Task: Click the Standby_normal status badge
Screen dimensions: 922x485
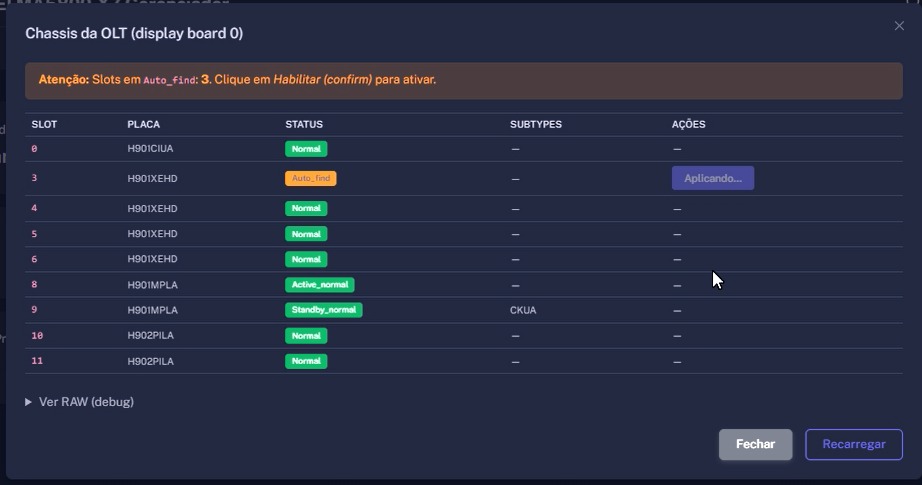Action: coord(323,310)
